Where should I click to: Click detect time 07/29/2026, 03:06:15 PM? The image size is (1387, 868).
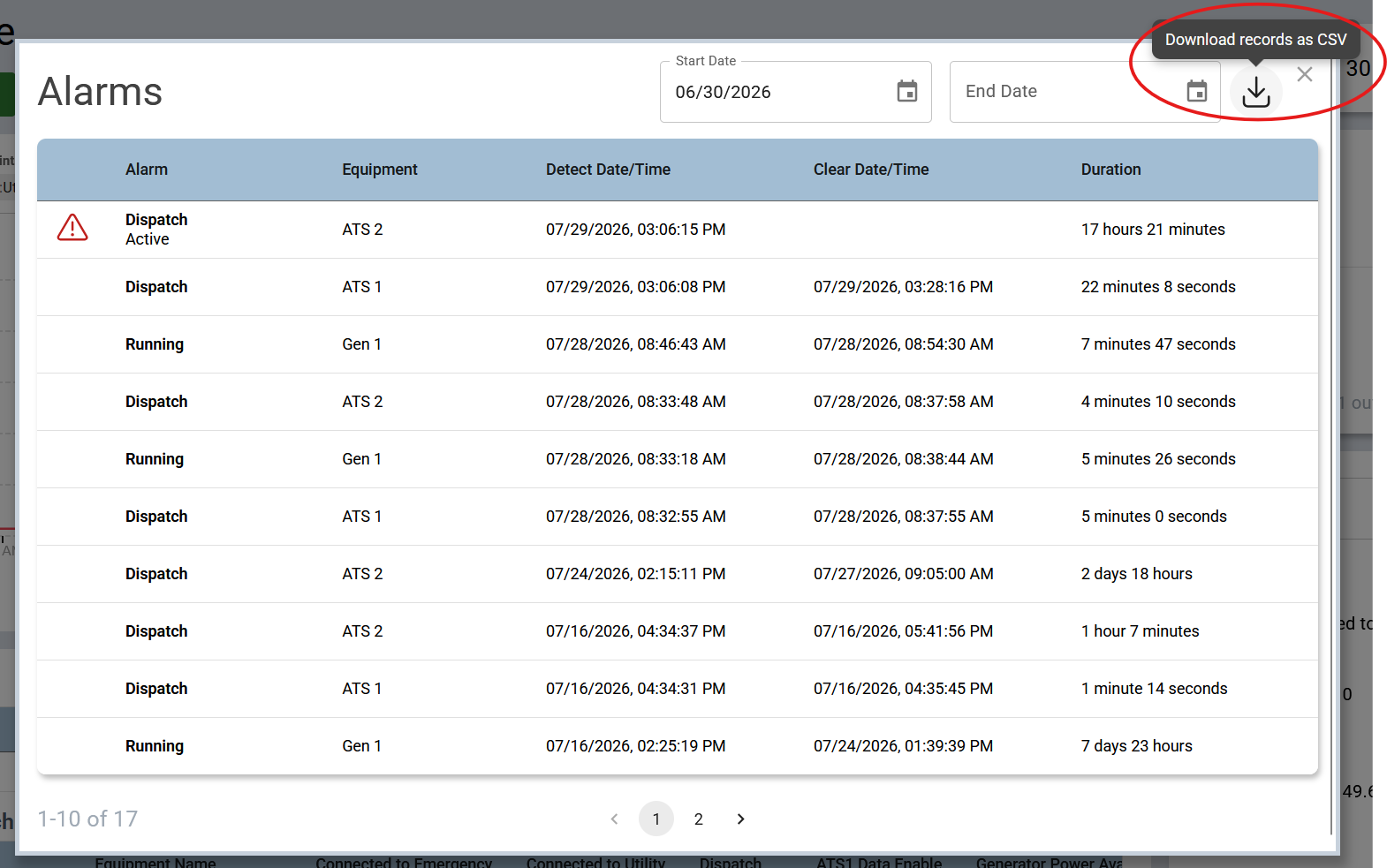coord(635,230)
